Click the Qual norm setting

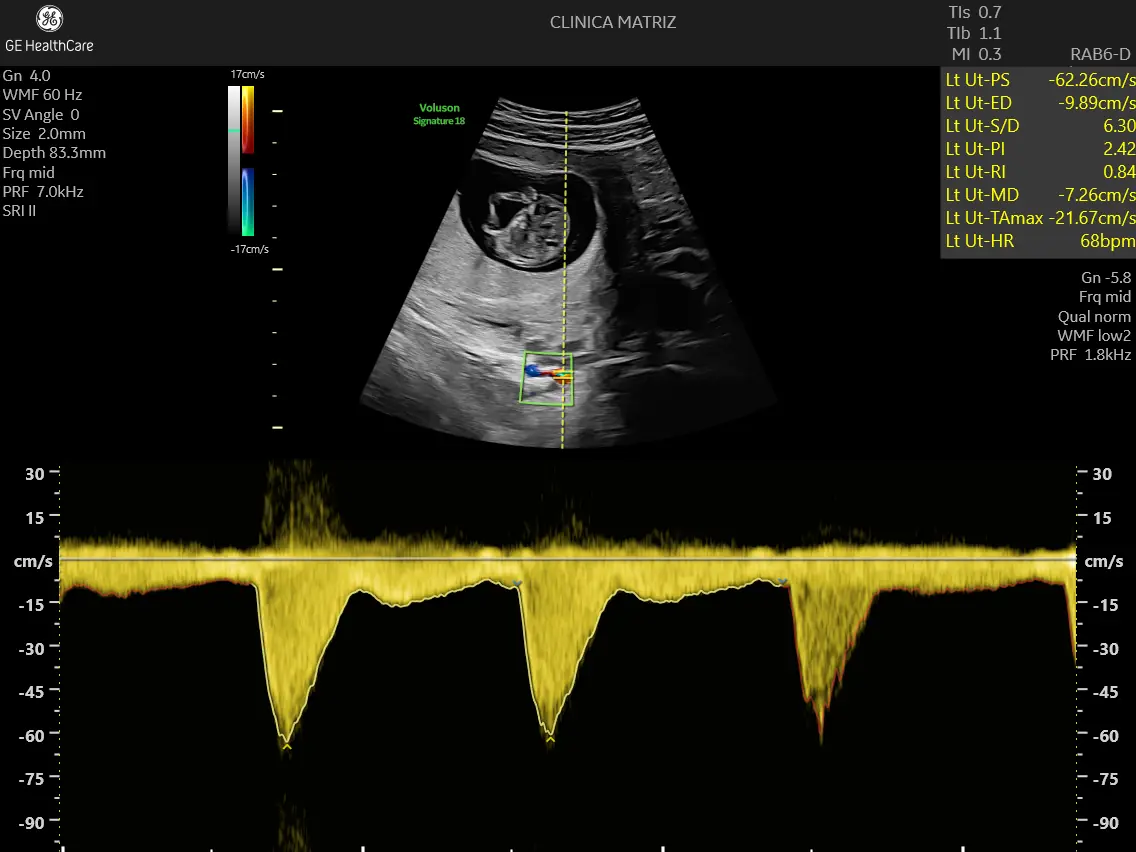click(1094, 316)
